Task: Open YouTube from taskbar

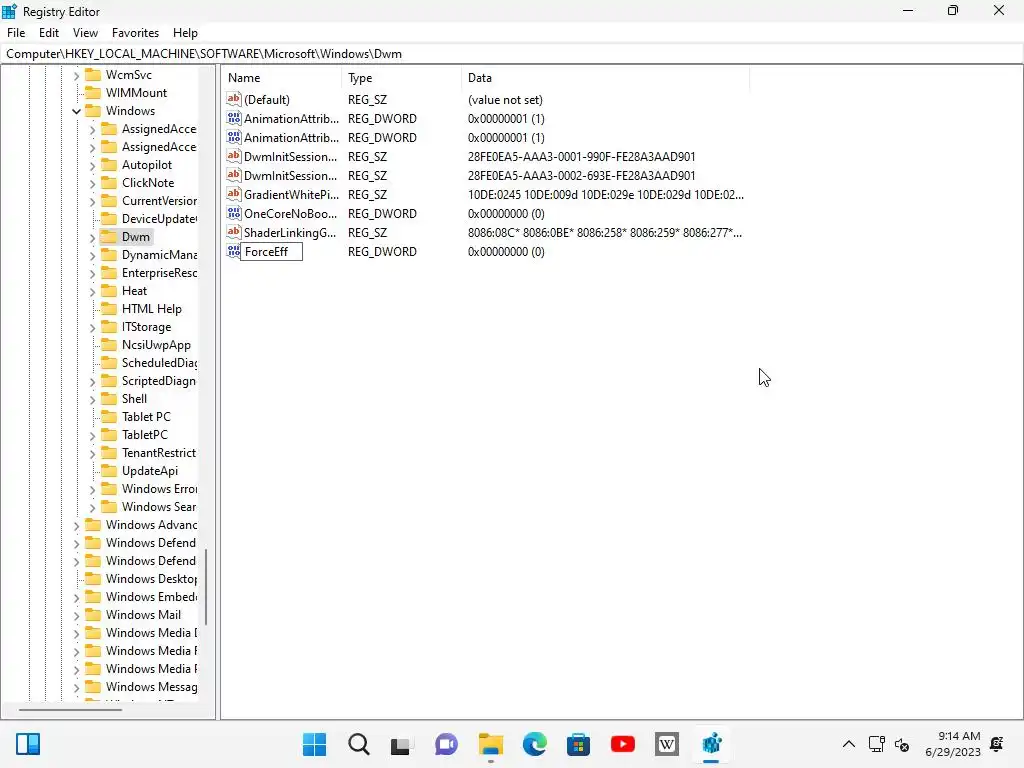Action: (622, 744)
